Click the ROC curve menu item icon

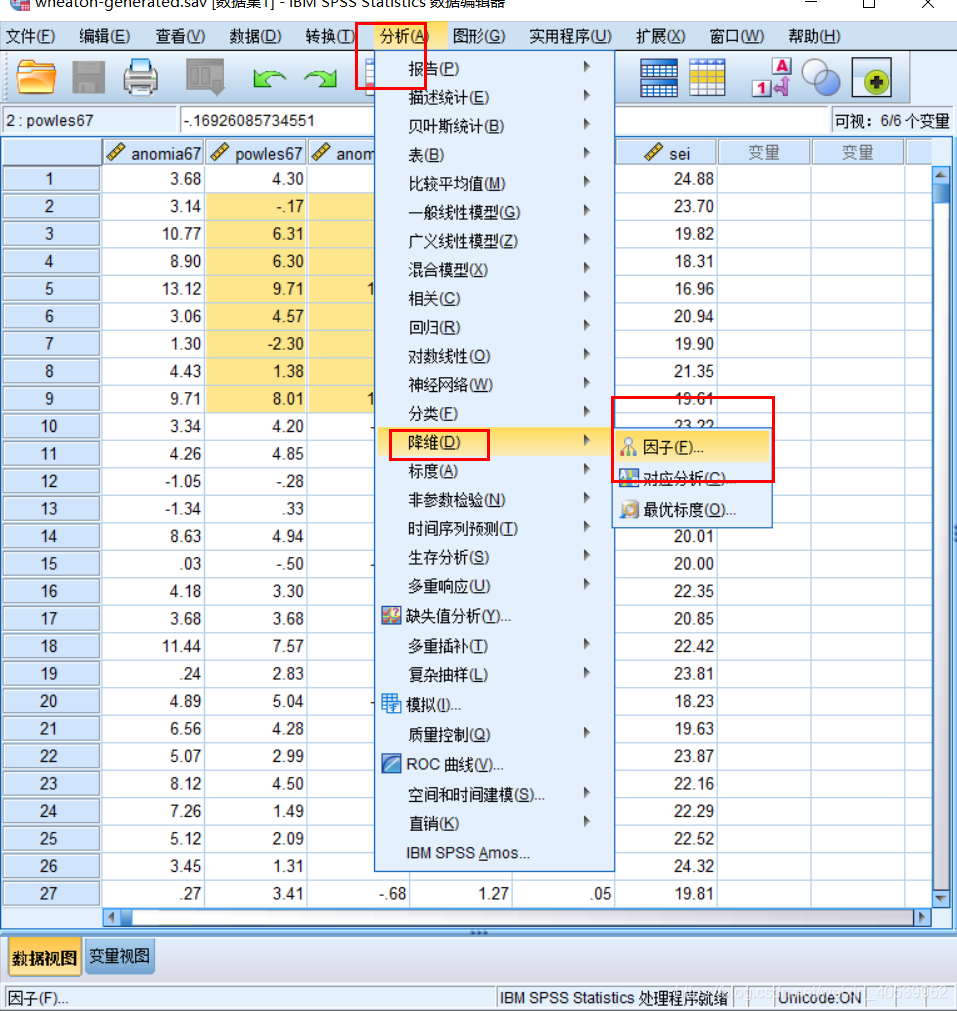pos(391,763)
